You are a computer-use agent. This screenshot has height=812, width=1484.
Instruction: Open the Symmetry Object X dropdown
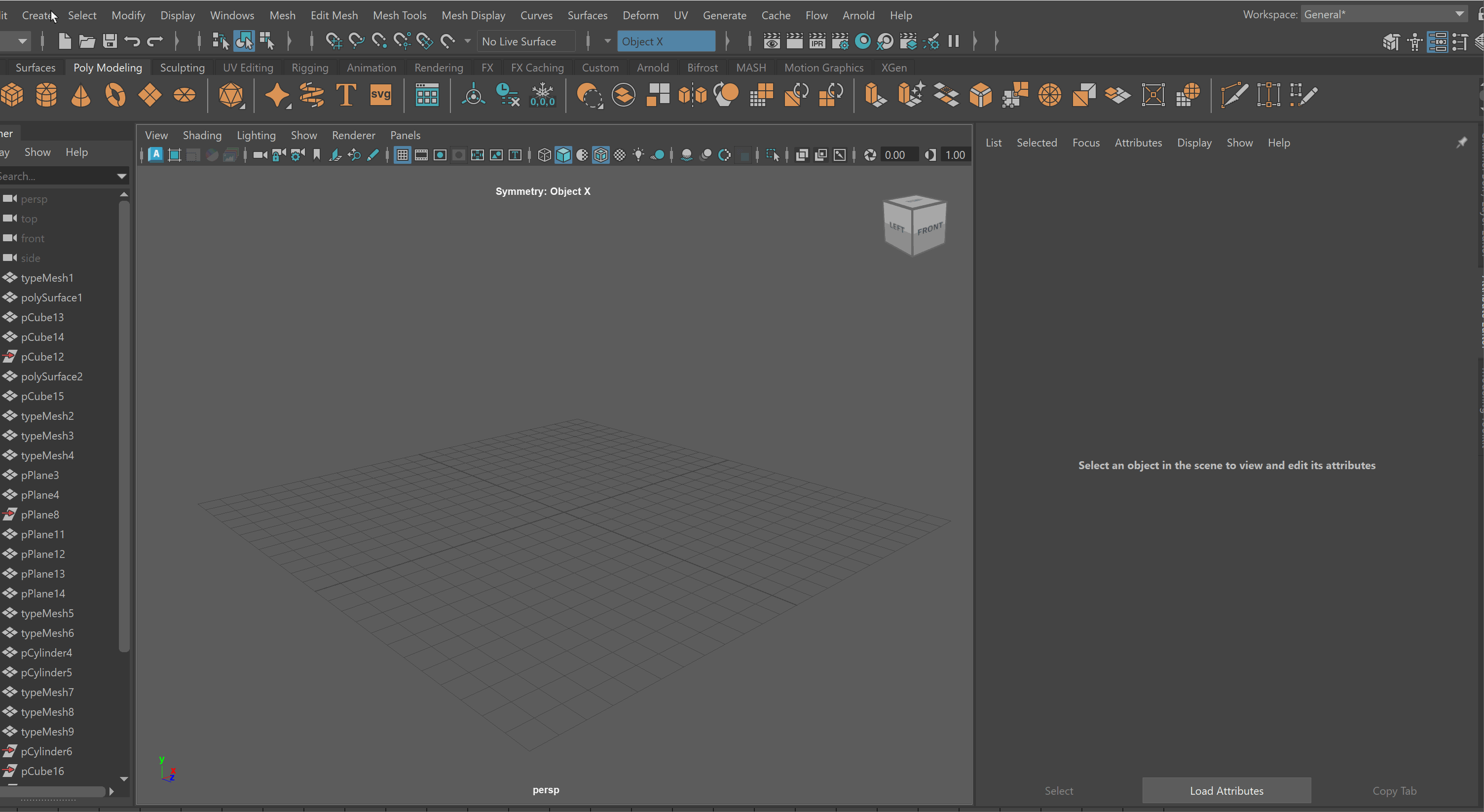(x=666, y=41)
